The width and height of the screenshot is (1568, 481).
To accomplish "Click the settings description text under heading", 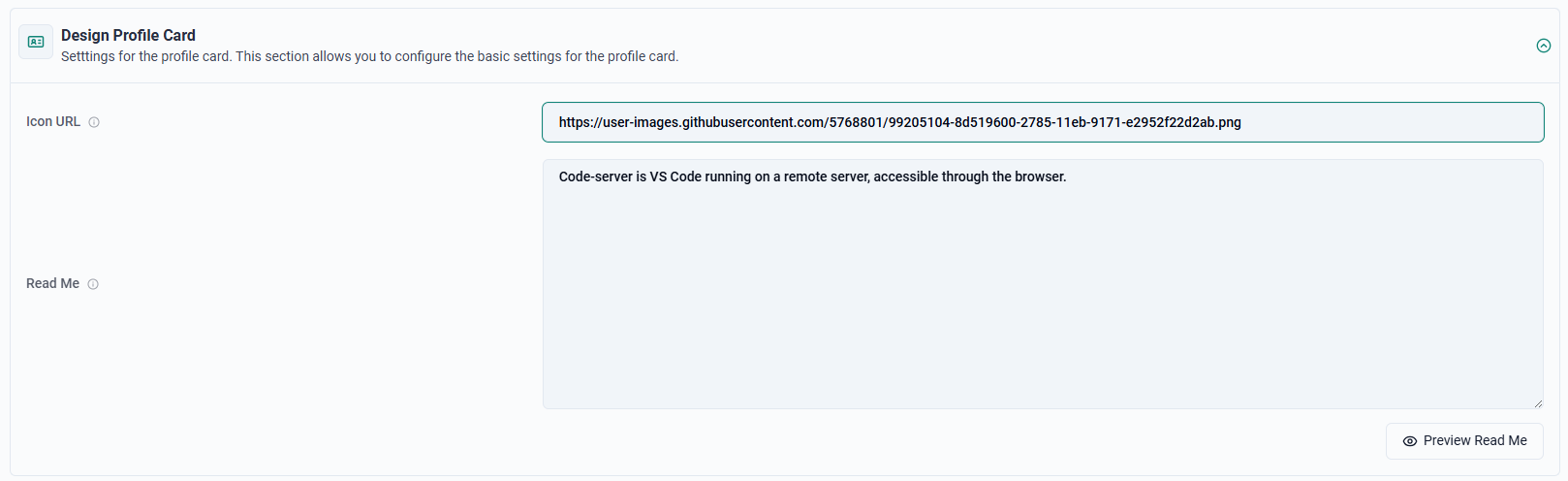I will [x=369, y=56].
